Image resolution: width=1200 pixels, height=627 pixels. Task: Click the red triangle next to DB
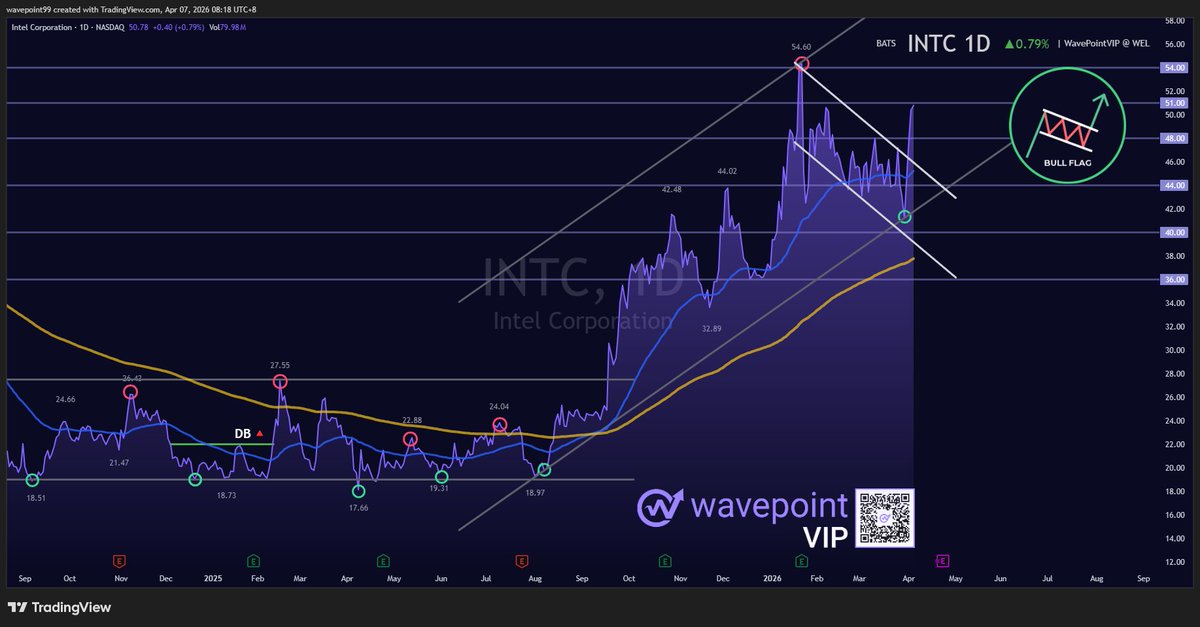pos(260,433)
